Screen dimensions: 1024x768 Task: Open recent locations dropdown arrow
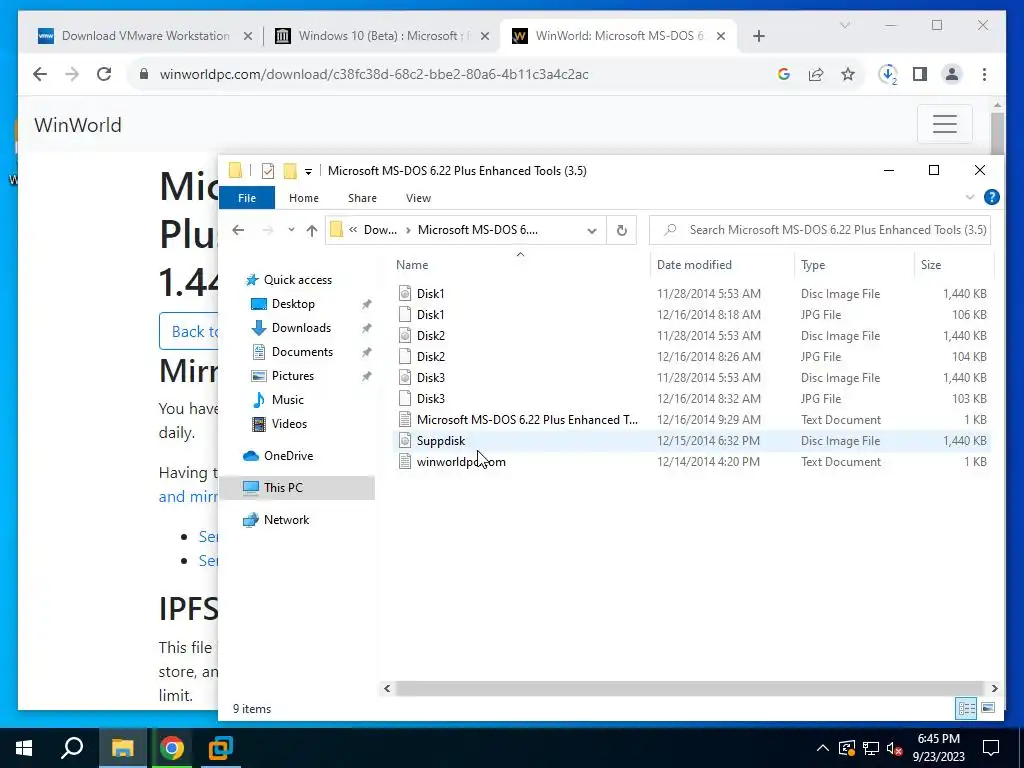click(291, 230)
